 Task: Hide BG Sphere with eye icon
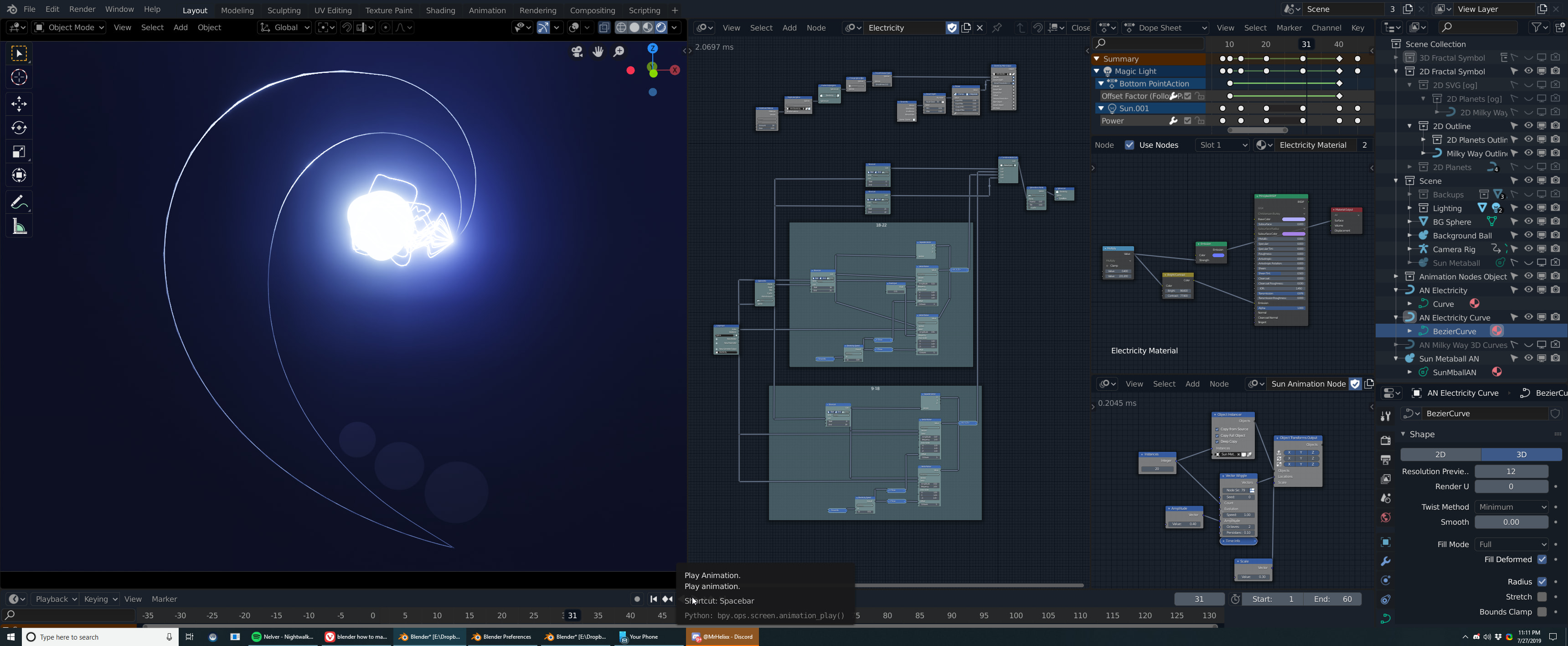[1528, 222]
